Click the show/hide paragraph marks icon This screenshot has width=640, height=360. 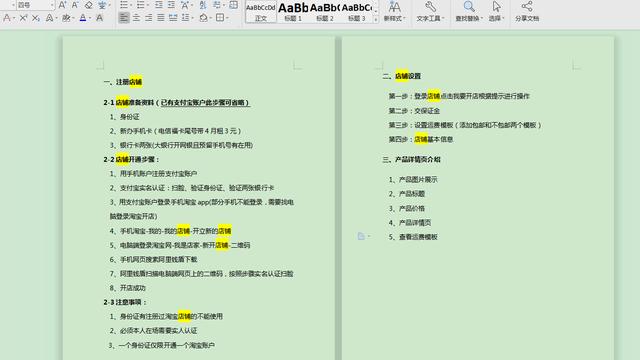pos(217,5)
